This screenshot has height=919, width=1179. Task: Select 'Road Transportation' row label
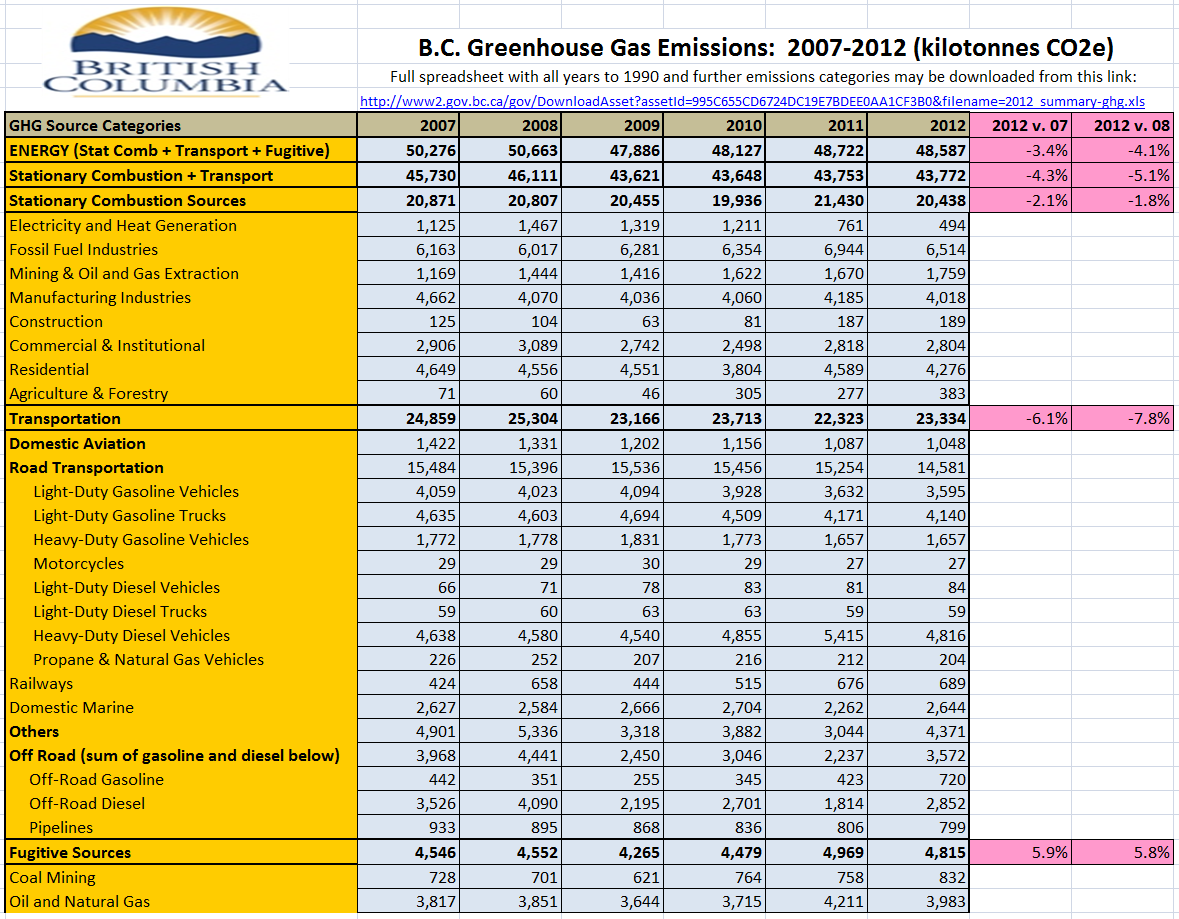181,467
